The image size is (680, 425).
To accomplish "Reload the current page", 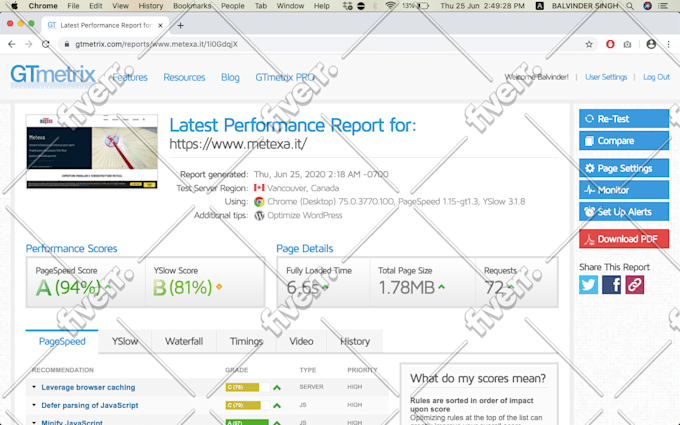I will [x=46, y=44].
